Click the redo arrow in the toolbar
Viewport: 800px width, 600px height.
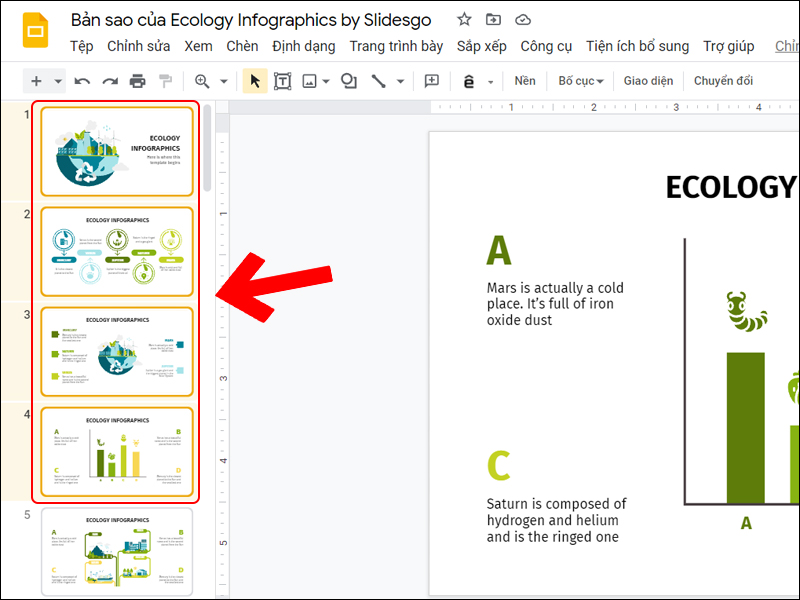[x=110, y=81]
